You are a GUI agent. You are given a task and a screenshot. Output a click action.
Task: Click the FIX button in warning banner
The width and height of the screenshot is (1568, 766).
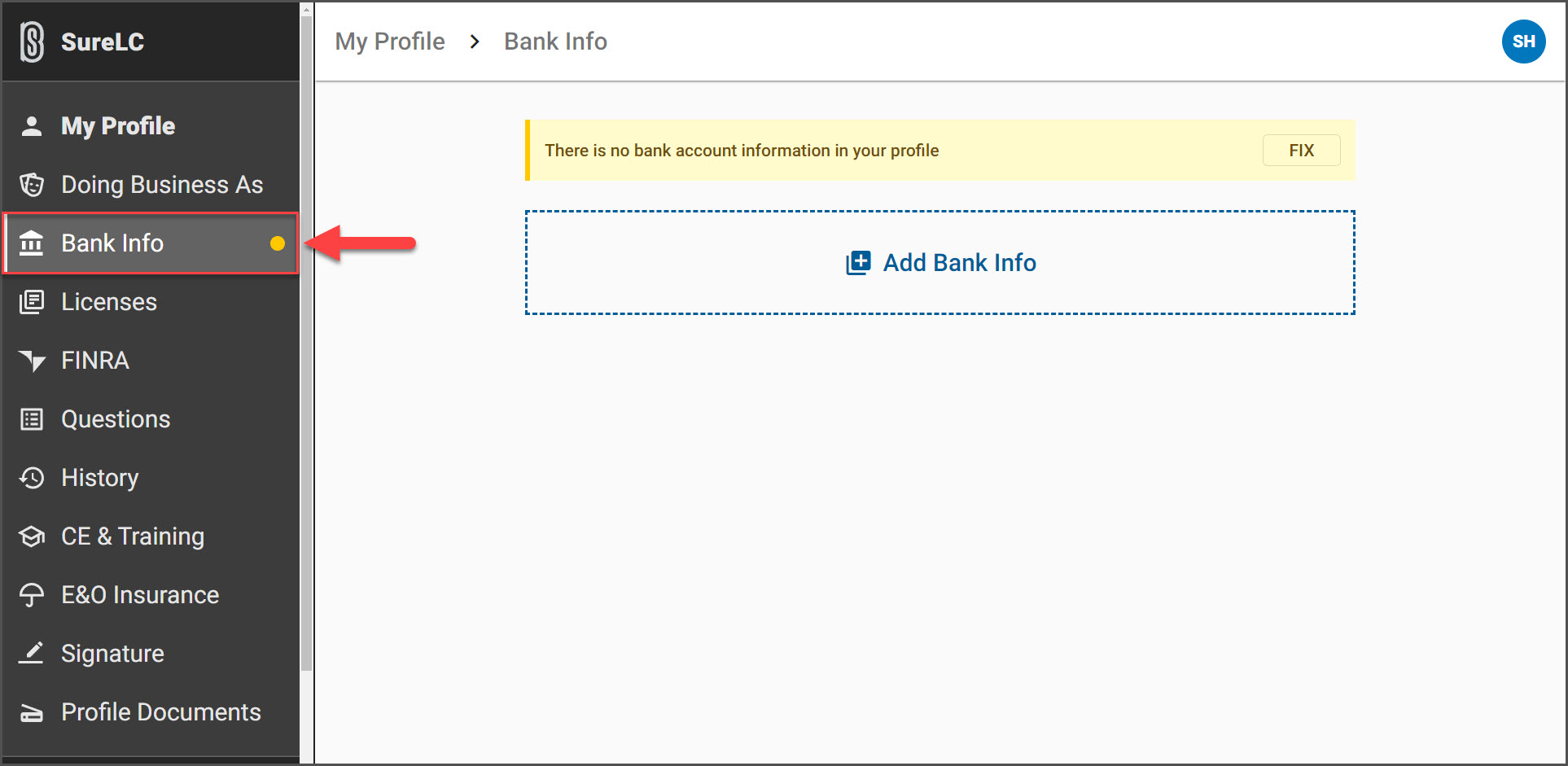point(1301,151)
